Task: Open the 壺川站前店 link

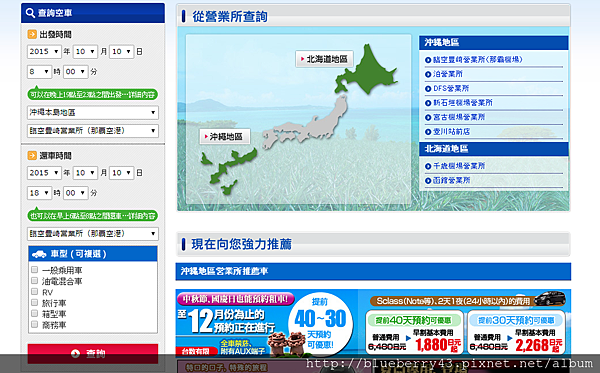Action: 452,132
